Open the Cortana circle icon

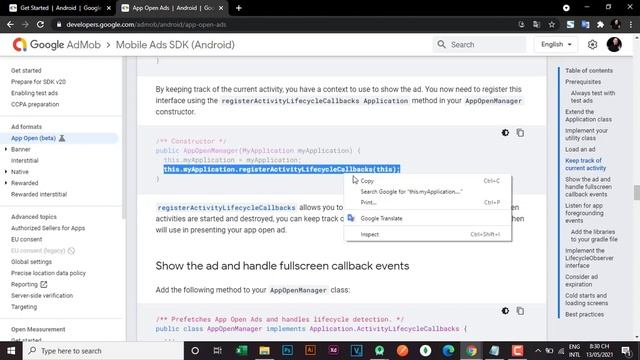(195, 351)
